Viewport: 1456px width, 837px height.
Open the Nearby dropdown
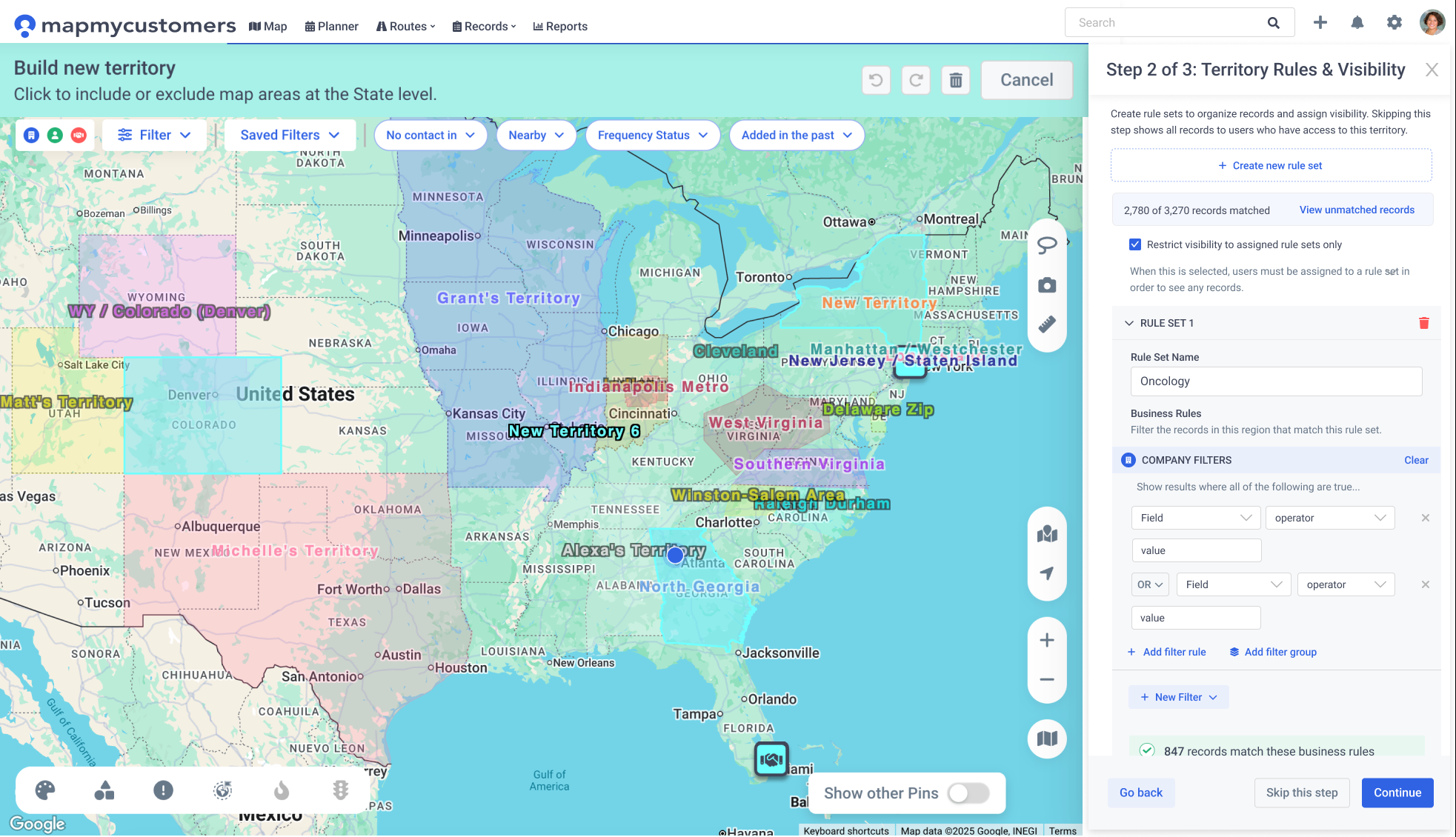(536, 135)
